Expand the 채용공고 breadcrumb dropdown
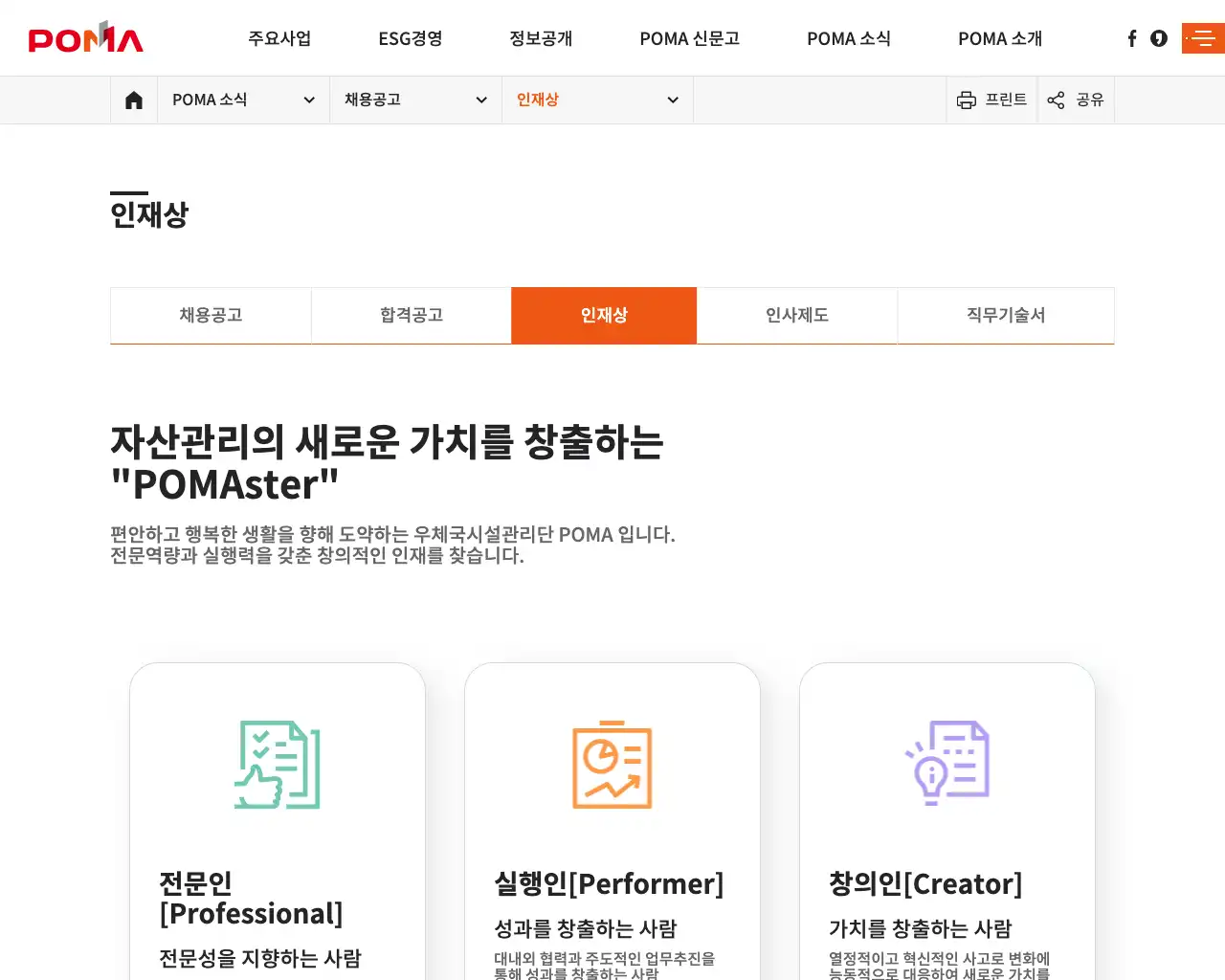This screenshot has height=980, width=1225. coord(415,100)
